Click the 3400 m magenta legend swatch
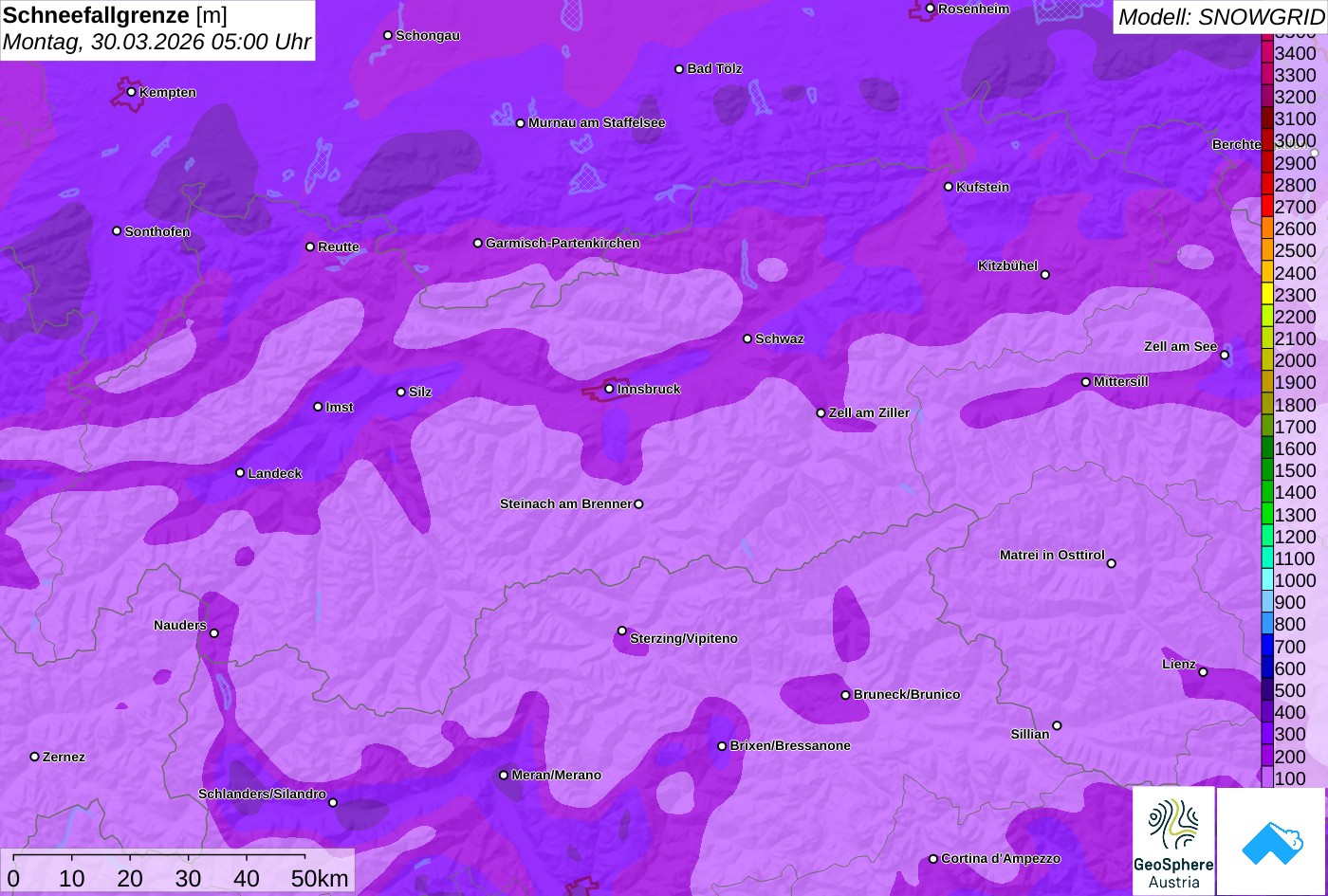 click(1266, 53)
